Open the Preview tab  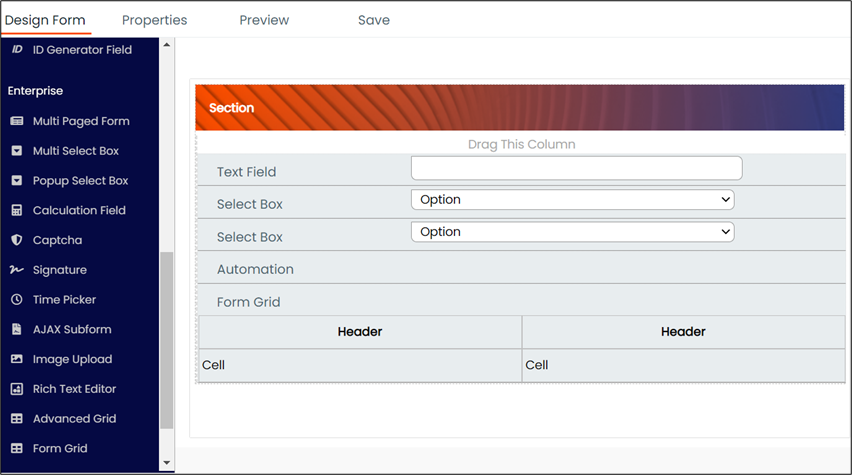[264, 20]
